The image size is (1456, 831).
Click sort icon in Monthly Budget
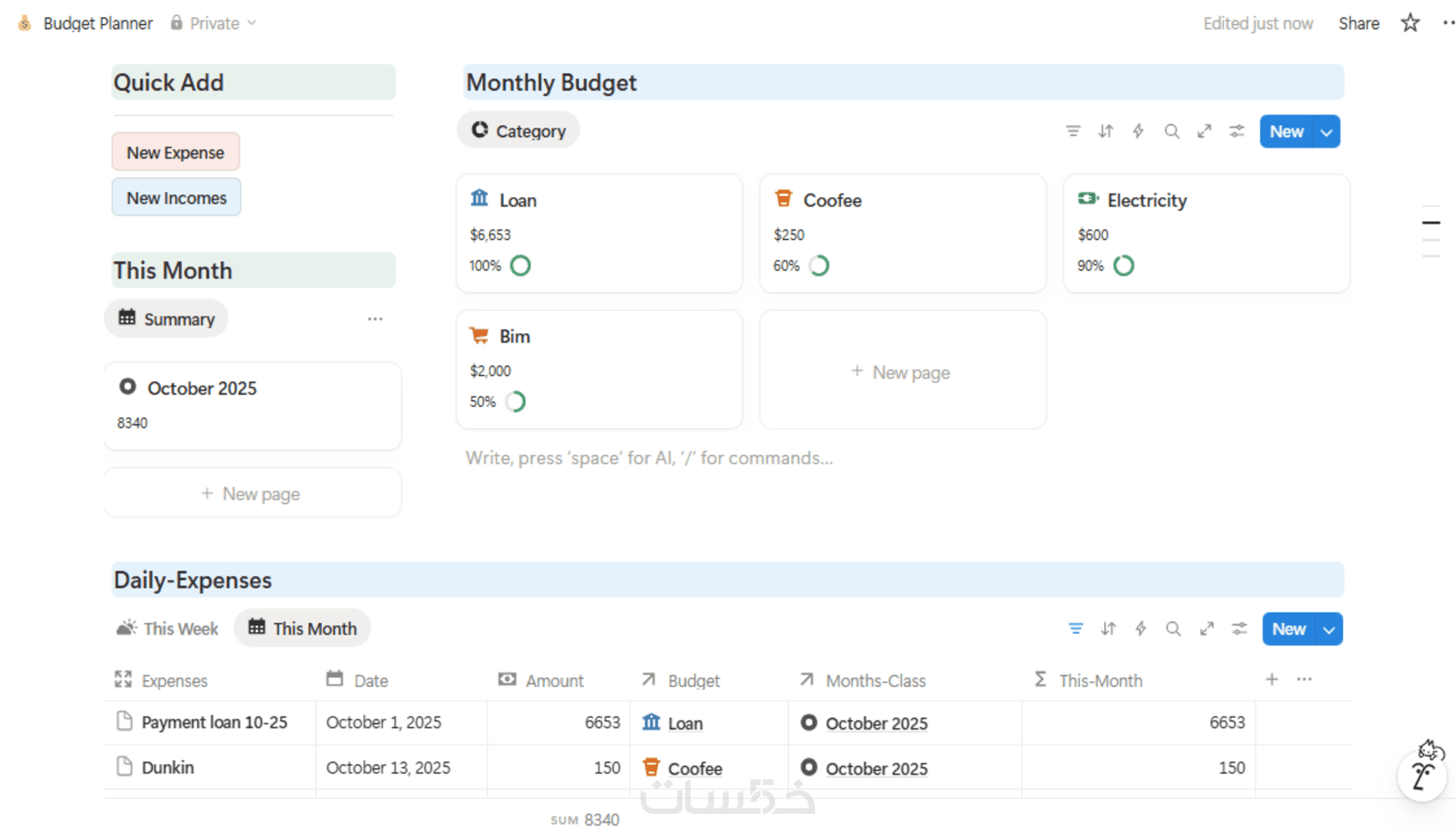point(1106,131)
